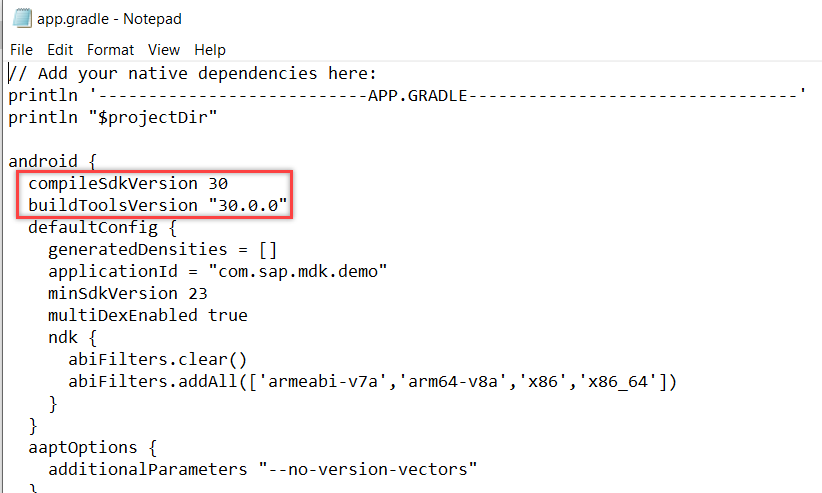Click the abiFilters.addAll line with architectures
The image size is (822, 493).
(373, 382)
